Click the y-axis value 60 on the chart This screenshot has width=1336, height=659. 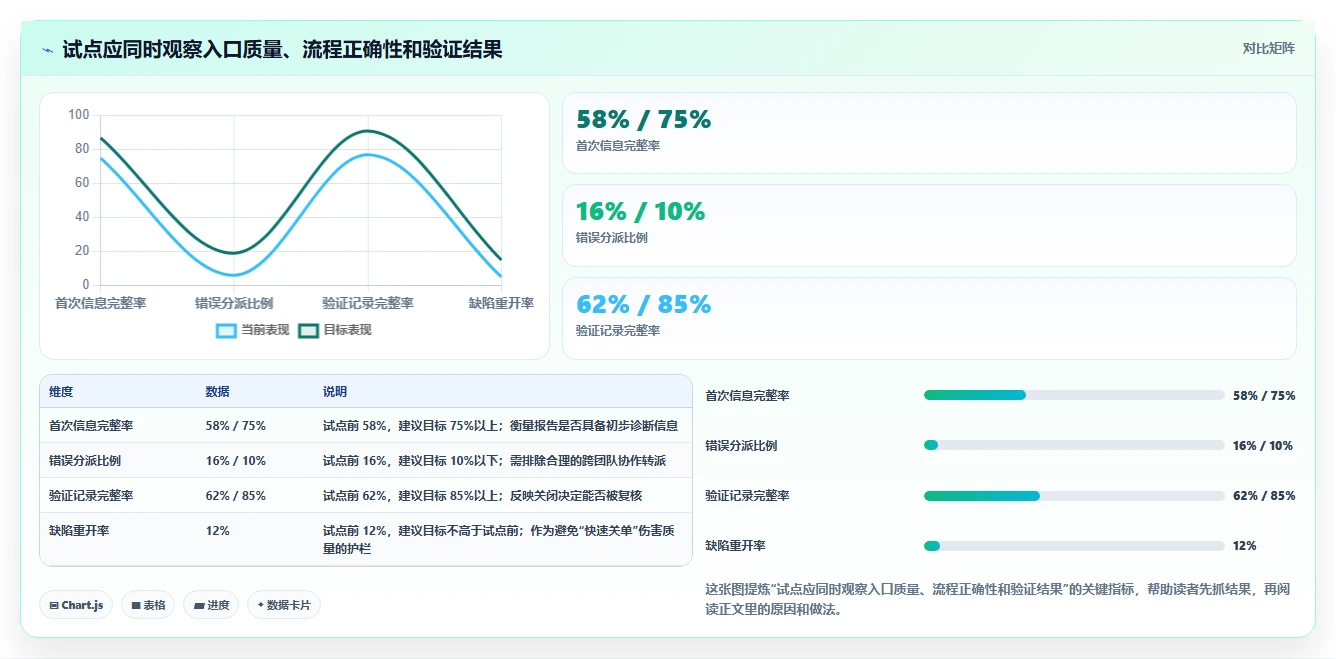click(x=82, y=183)
